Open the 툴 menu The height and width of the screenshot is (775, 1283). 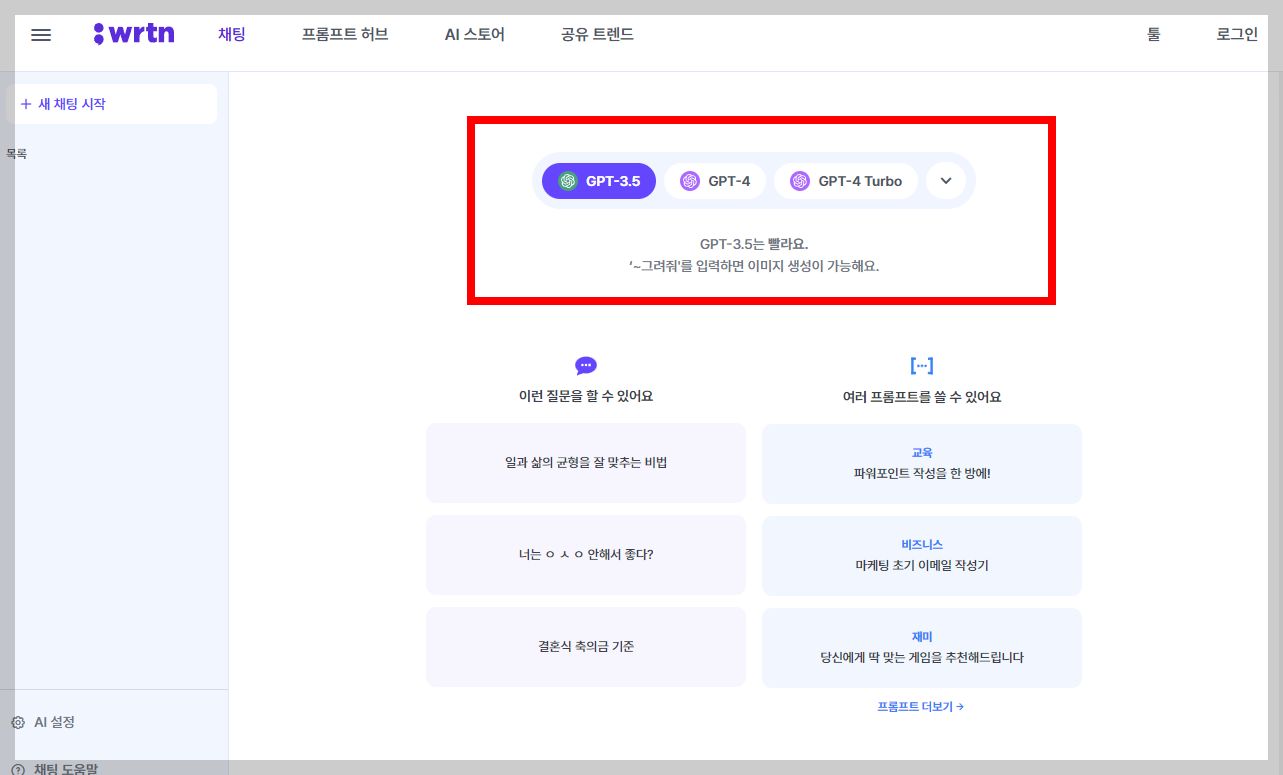click(x=1154, y=34)
